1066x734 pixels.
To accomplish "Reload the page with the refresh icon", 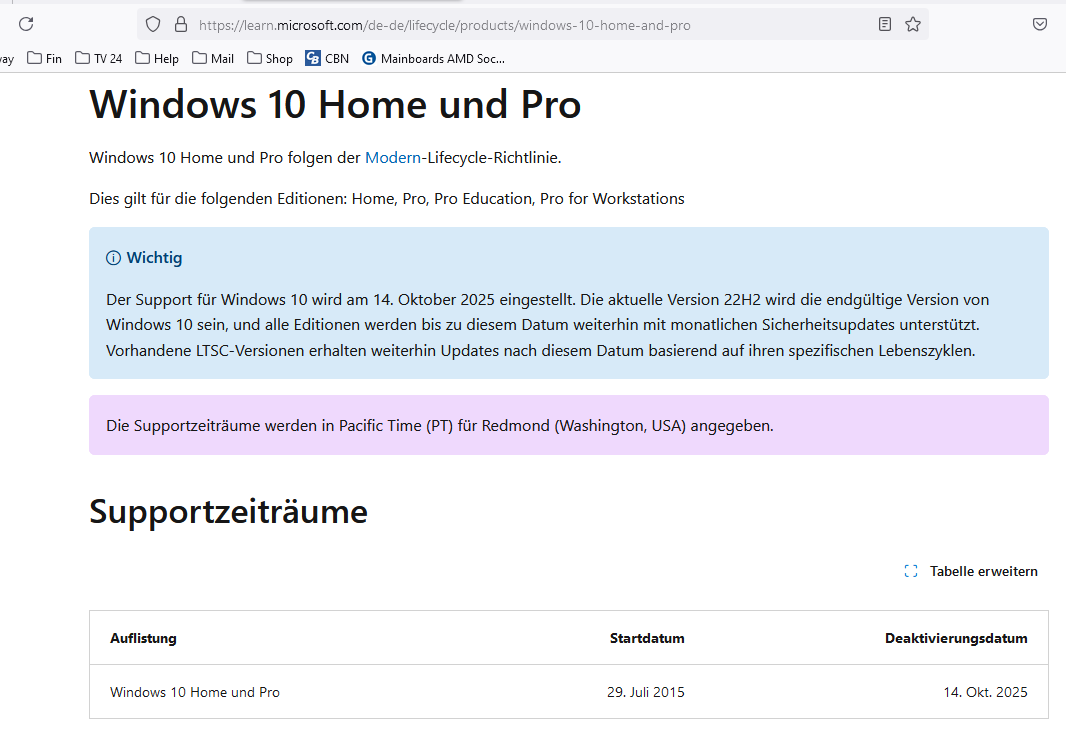I will 26,24.
